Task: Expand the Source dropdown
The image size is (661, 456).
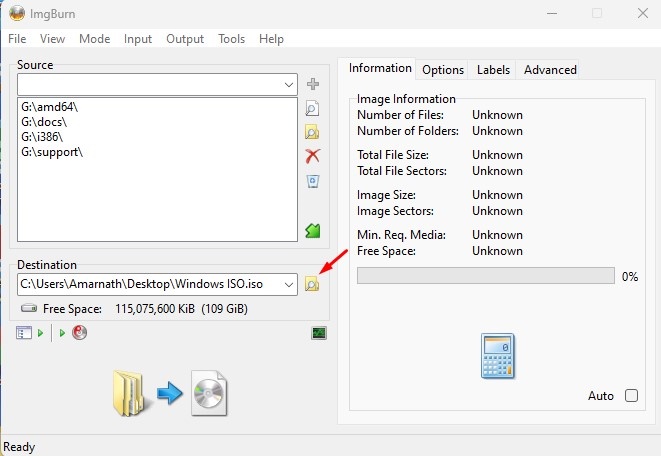Action: (289, 85)
